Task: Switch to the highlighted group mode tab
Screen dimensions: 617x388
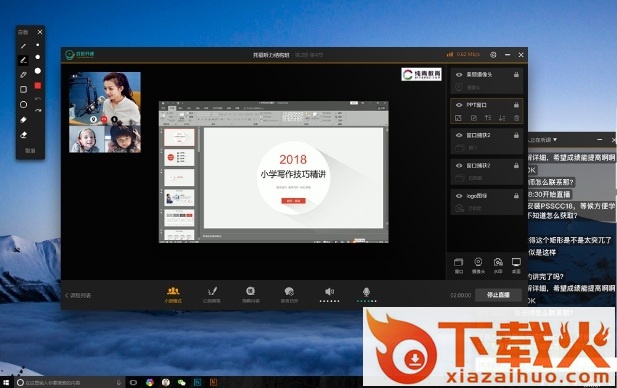Action: [173, 295]
